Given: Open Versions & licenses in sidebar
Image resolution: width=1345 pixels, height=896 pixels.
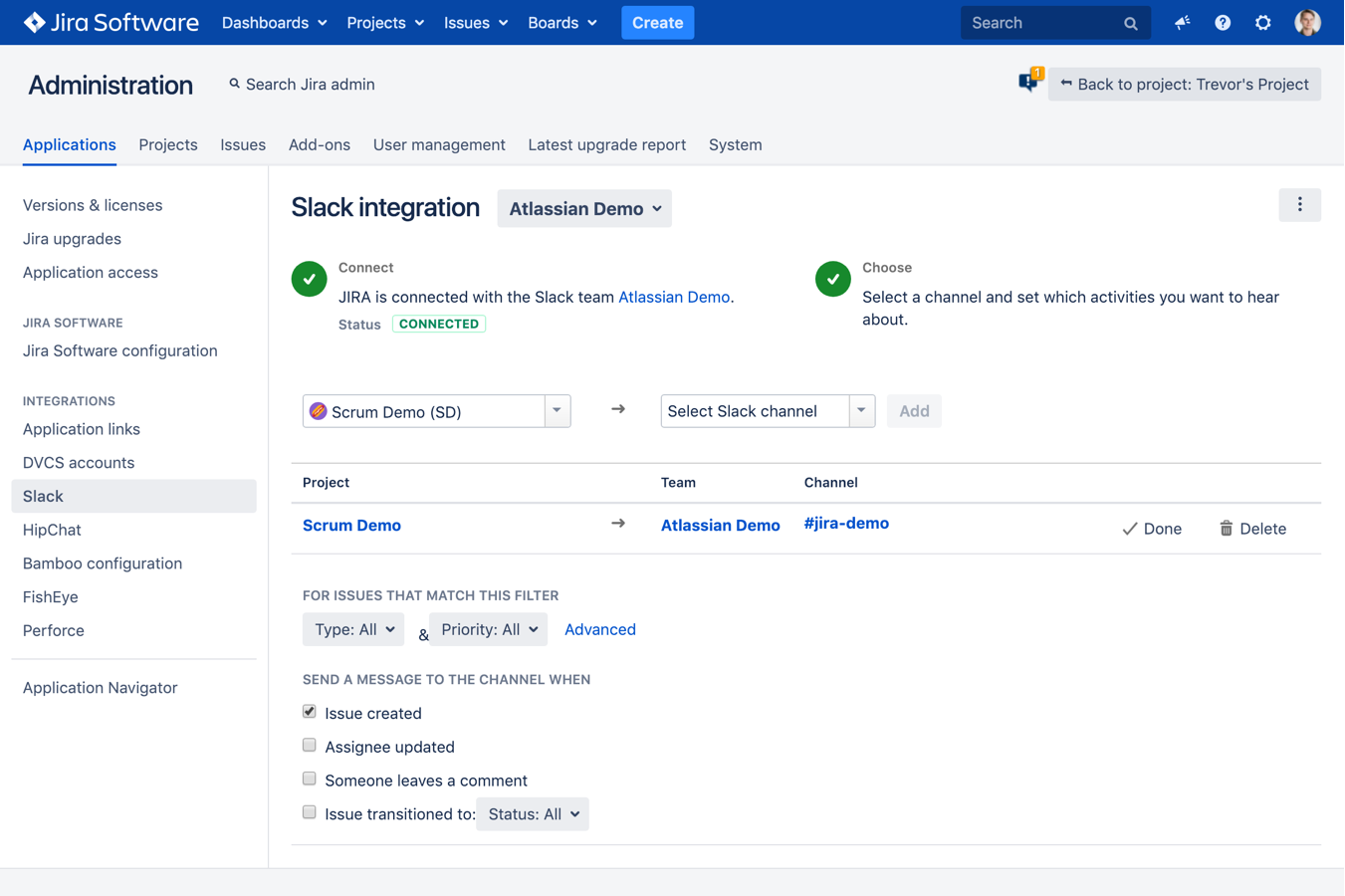Looking at the screenshot, I should [x=93, y=205].
